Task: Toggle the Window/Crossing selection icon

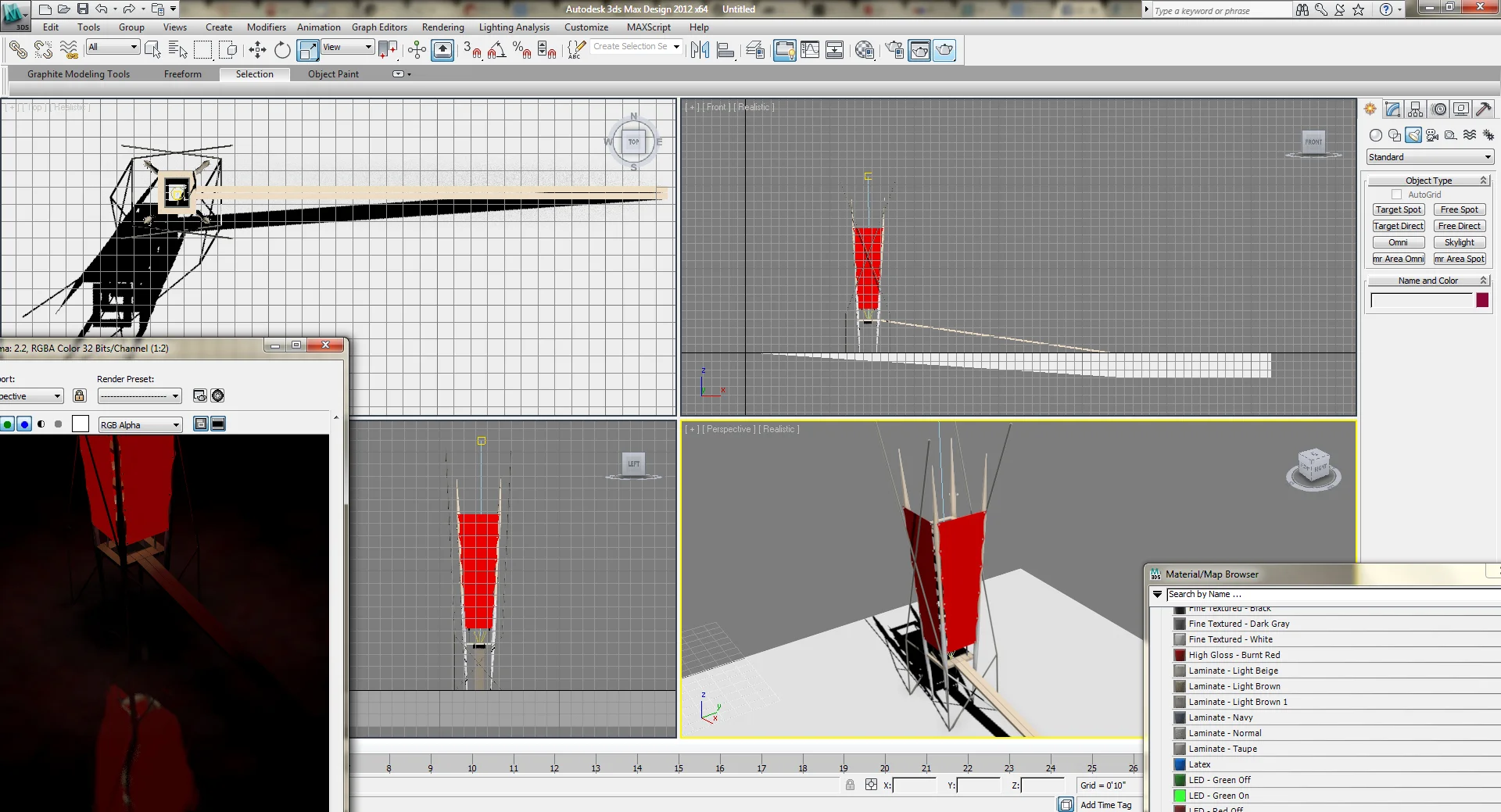Action: click(228, 50)
